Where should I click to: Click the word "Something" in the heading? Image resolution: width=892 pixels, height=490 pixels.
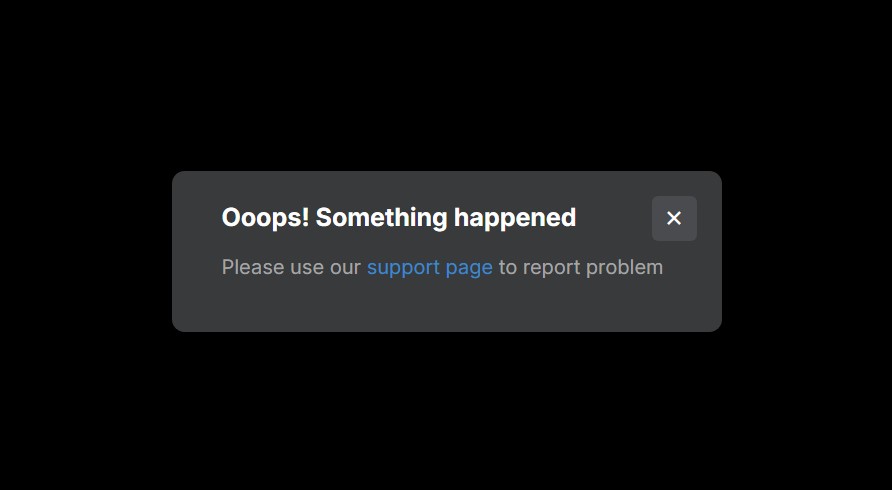coord(382,219)
